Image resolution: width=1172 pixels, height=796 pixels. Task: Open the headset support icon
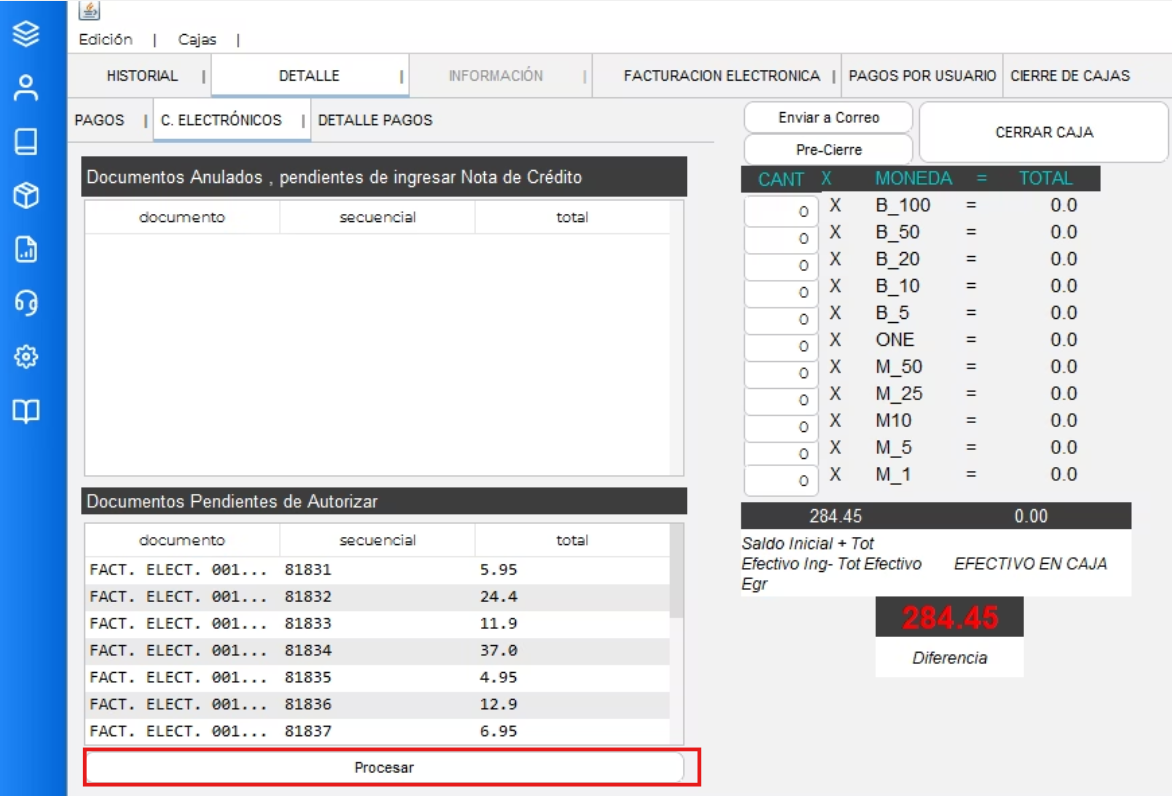click(x=26, y=303)
